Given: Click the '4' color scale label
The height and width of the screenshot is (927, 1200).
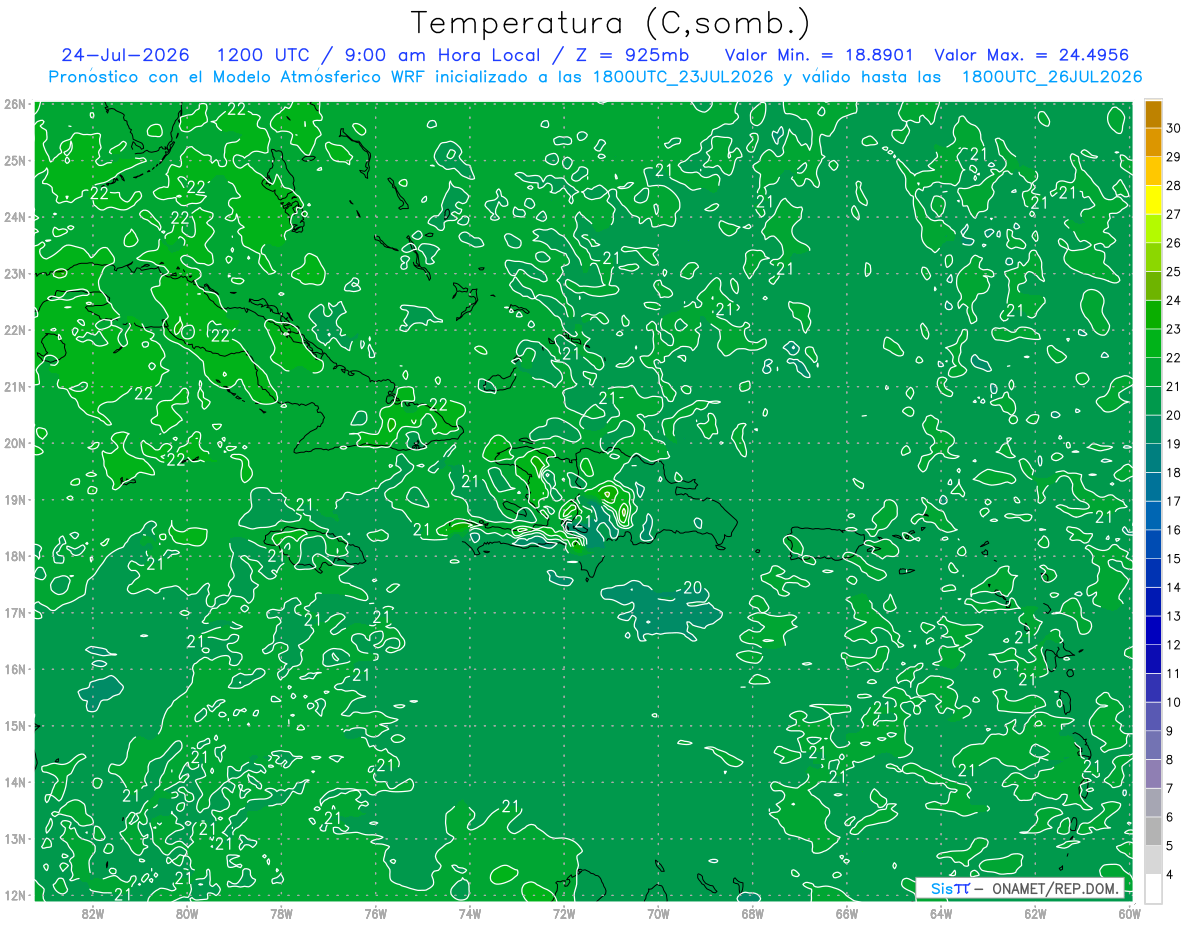Looking at the screenshot, I should click(x=1170, y=874).
